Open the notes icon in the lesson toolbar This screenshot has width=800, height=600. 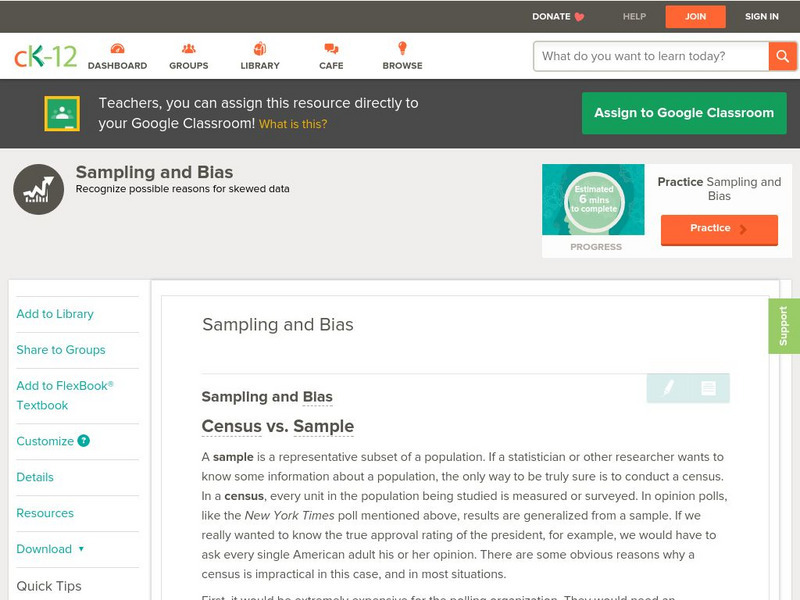[708, 388]
